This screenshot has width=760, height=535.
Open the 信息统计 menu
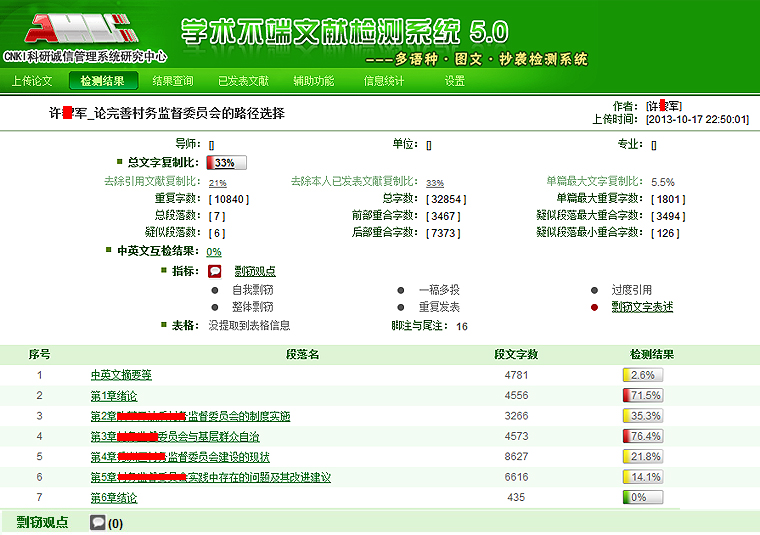pyautogui.click(x=384, y=81)
